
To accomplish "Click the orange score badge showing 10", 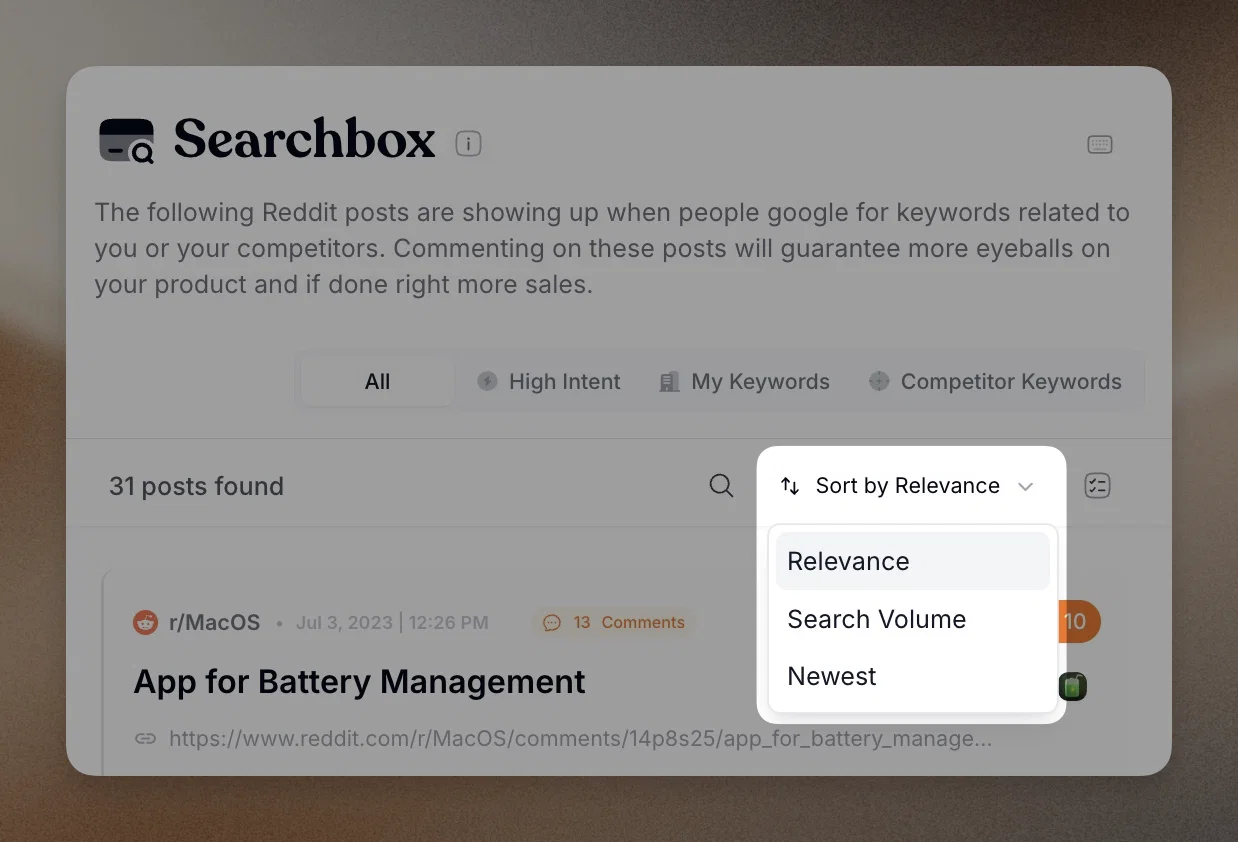I will (x=1078, y=622).
